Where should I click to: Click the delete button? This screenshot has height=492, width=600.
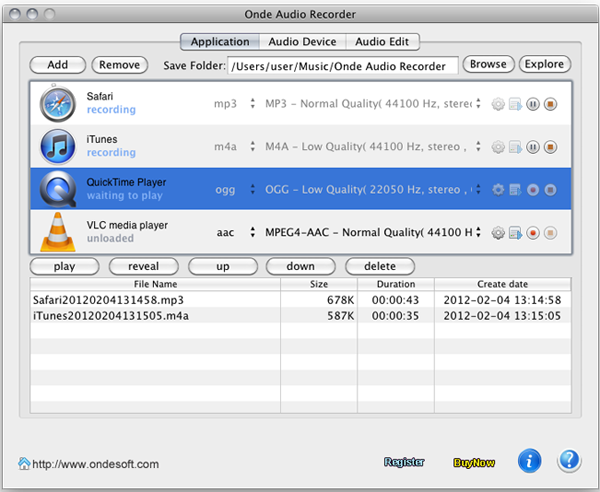380,266
